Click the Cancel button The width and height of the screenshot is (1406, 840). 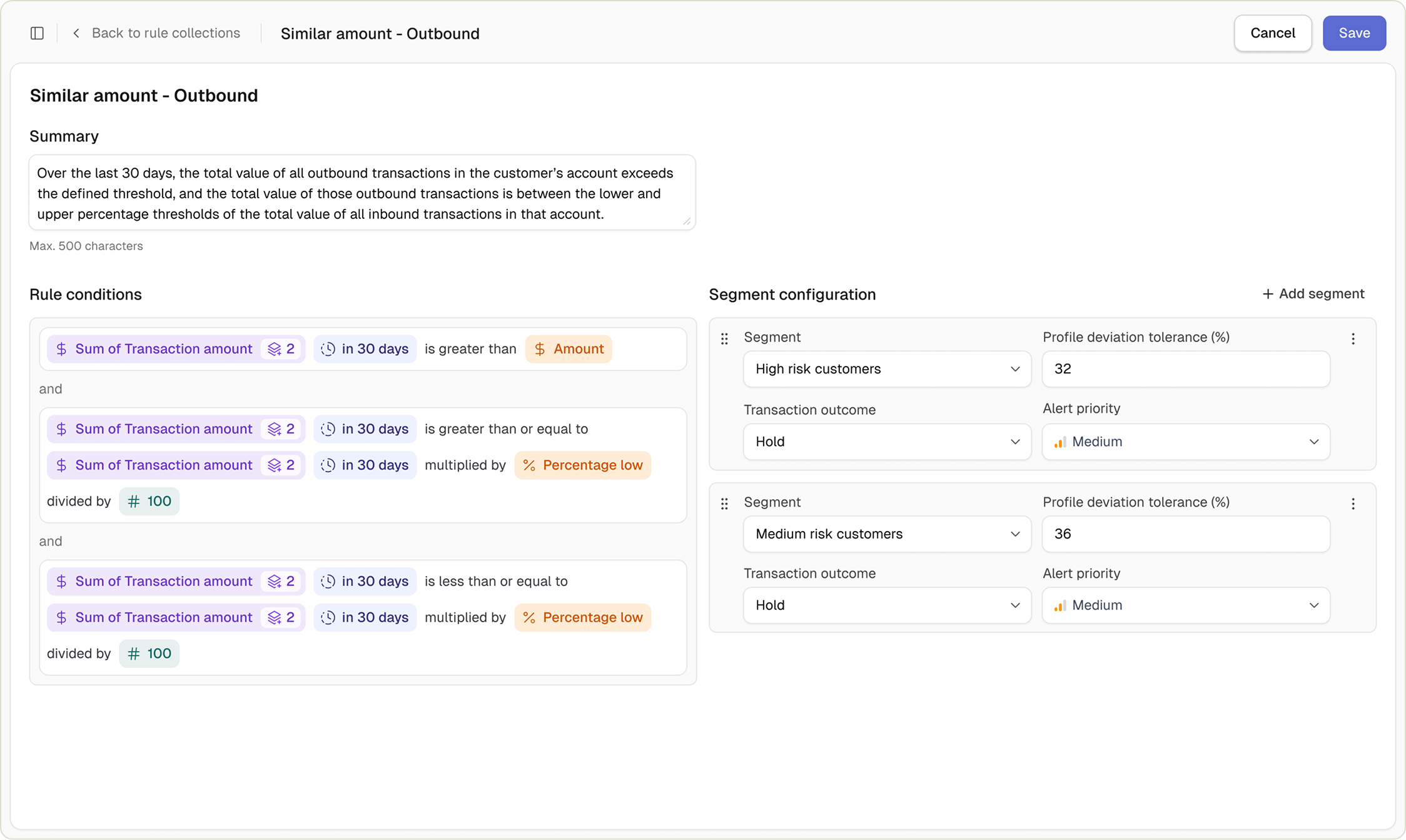pos(1272,33)
